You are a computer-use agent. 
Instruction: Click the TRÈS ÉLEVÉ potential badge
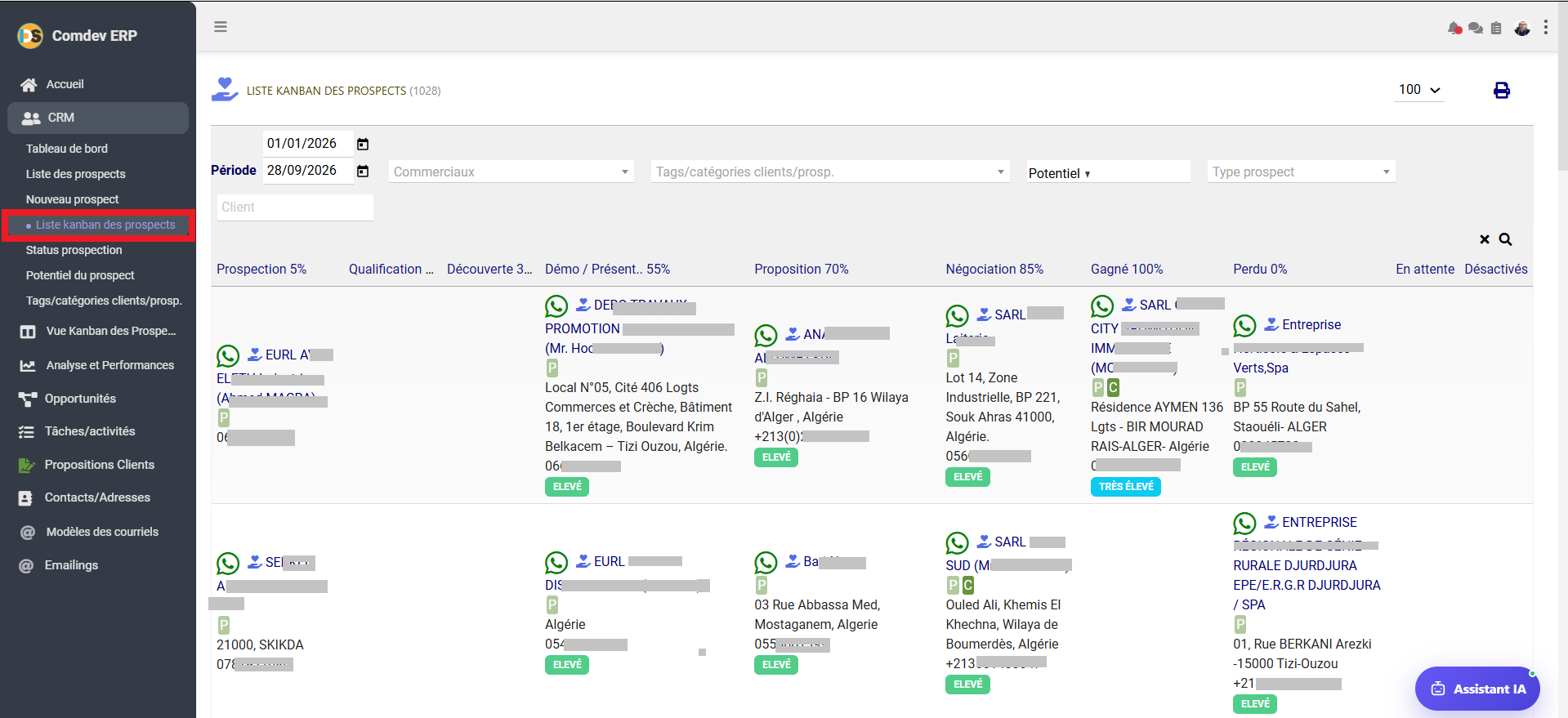1126,487
